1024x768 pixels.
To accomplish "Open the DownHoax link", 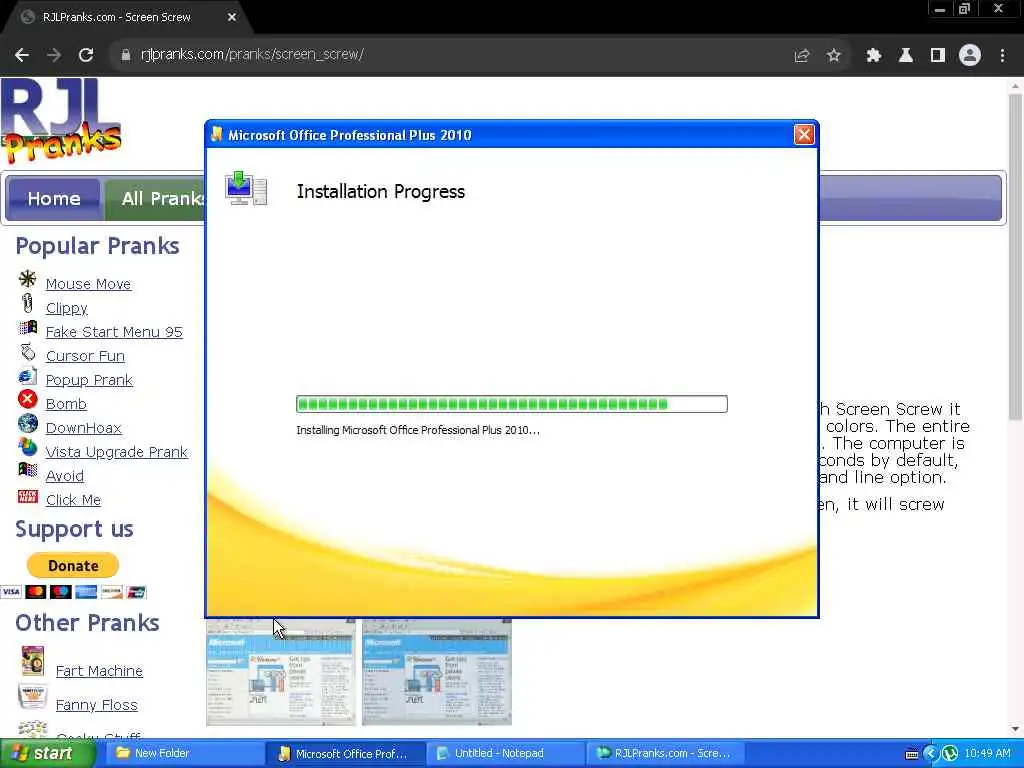I will coord(84,428).
